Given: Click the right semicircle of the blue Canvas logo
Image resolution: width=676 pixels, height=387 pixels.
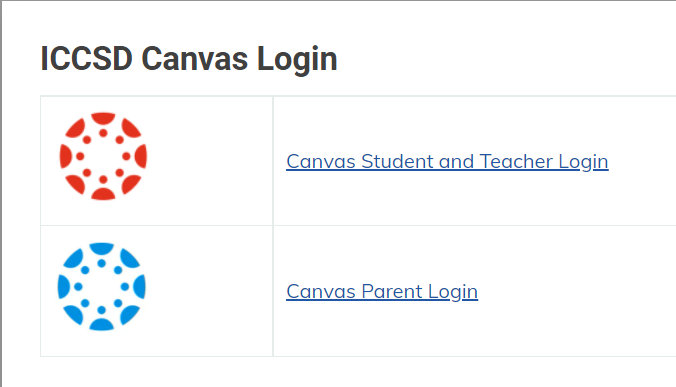Looking at the screenshot, I should pos(140,287).
